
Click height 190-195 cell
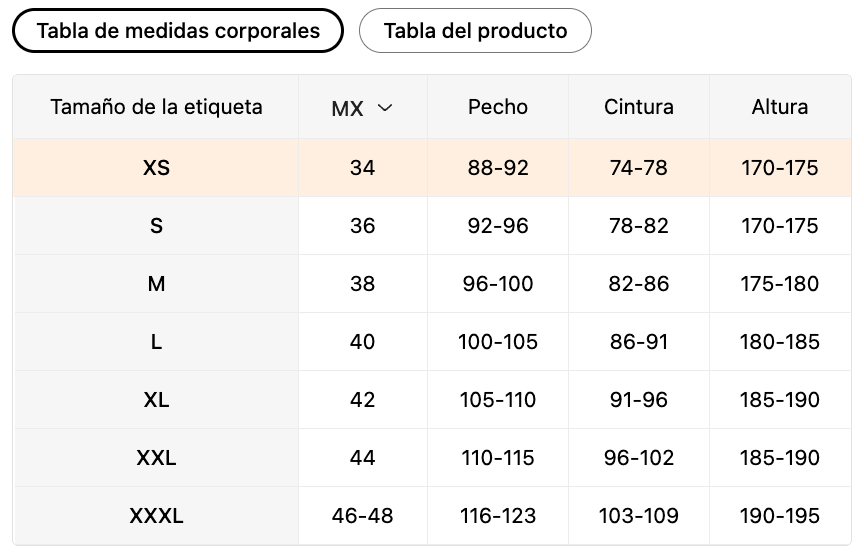click(x=780, y=516)
